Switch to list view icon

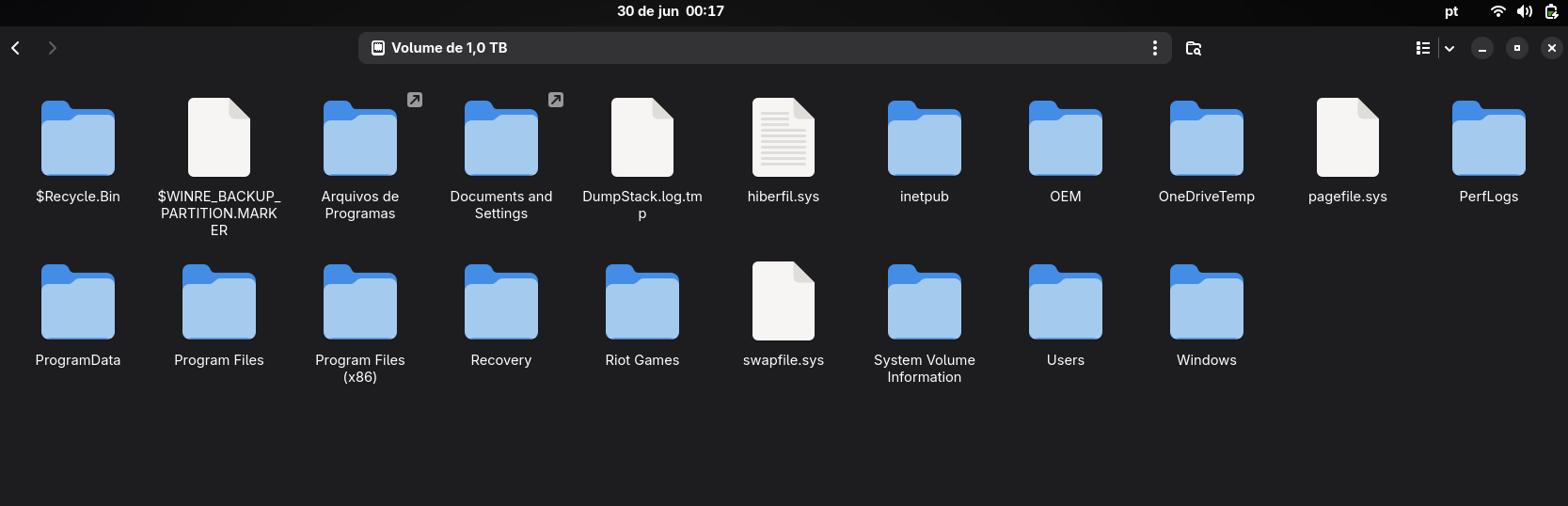(1423, 48)
